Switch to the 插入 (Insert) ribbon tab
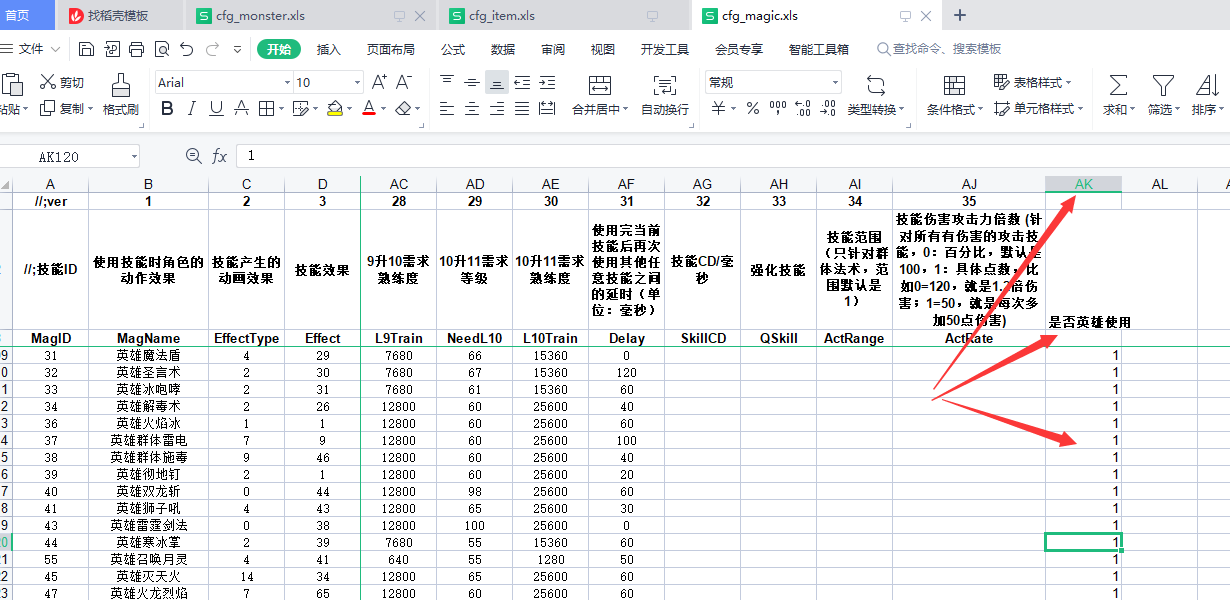 pyautogui.click(x=328, y=49)
